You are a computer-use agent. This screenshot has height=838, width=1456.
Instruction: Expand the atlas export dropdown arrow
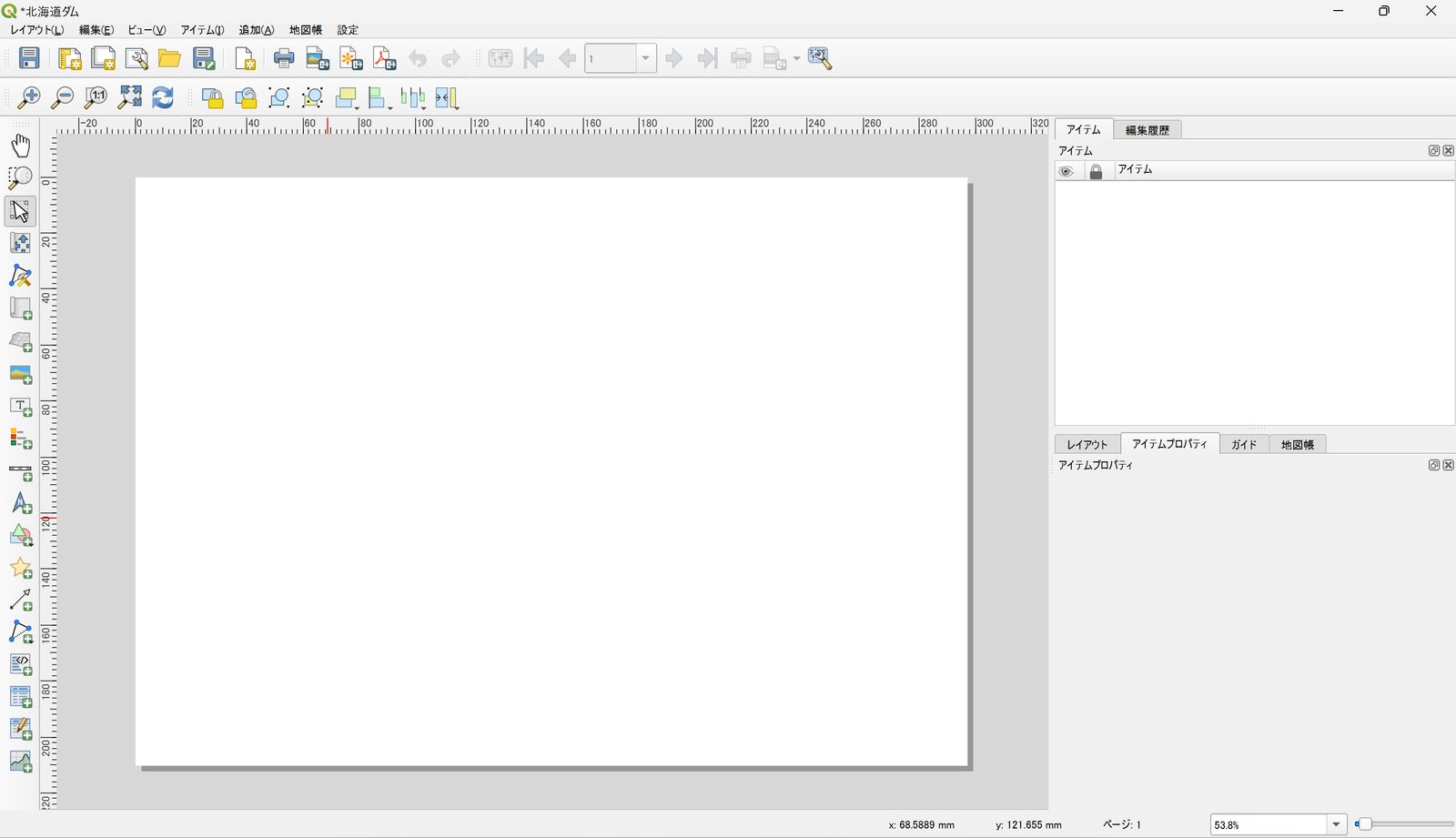pyautogui.click(x=796, y=58)
